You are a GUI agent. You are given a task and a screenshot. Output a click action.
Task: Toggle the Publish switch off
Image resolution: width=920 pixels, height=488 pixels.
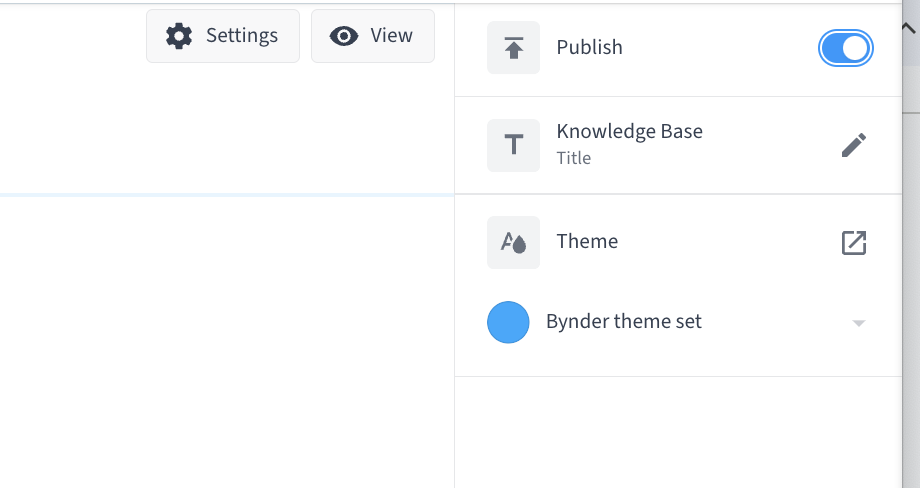point(845,48)
